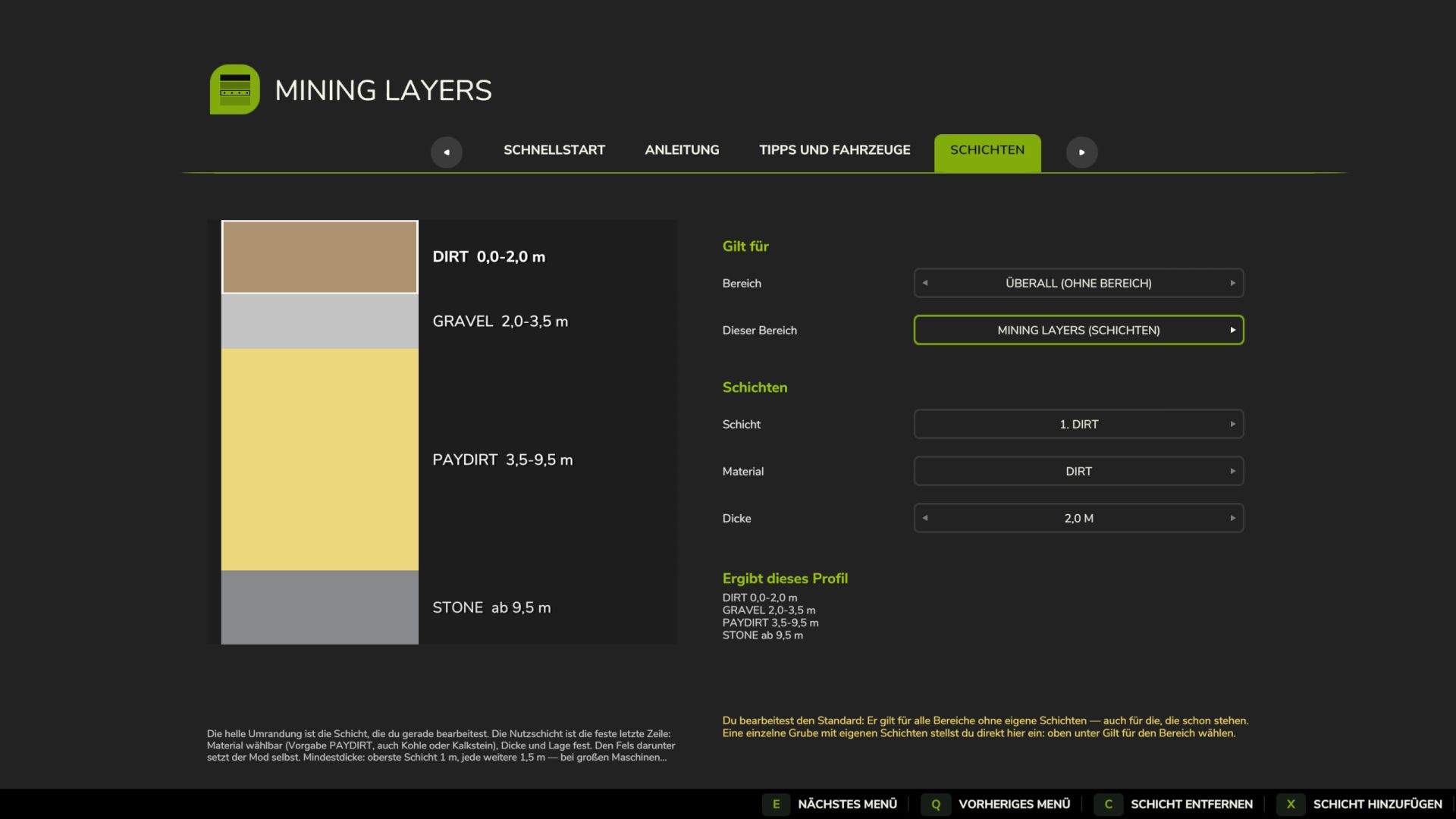Select the Dicke 2,0 M field

1079,518
